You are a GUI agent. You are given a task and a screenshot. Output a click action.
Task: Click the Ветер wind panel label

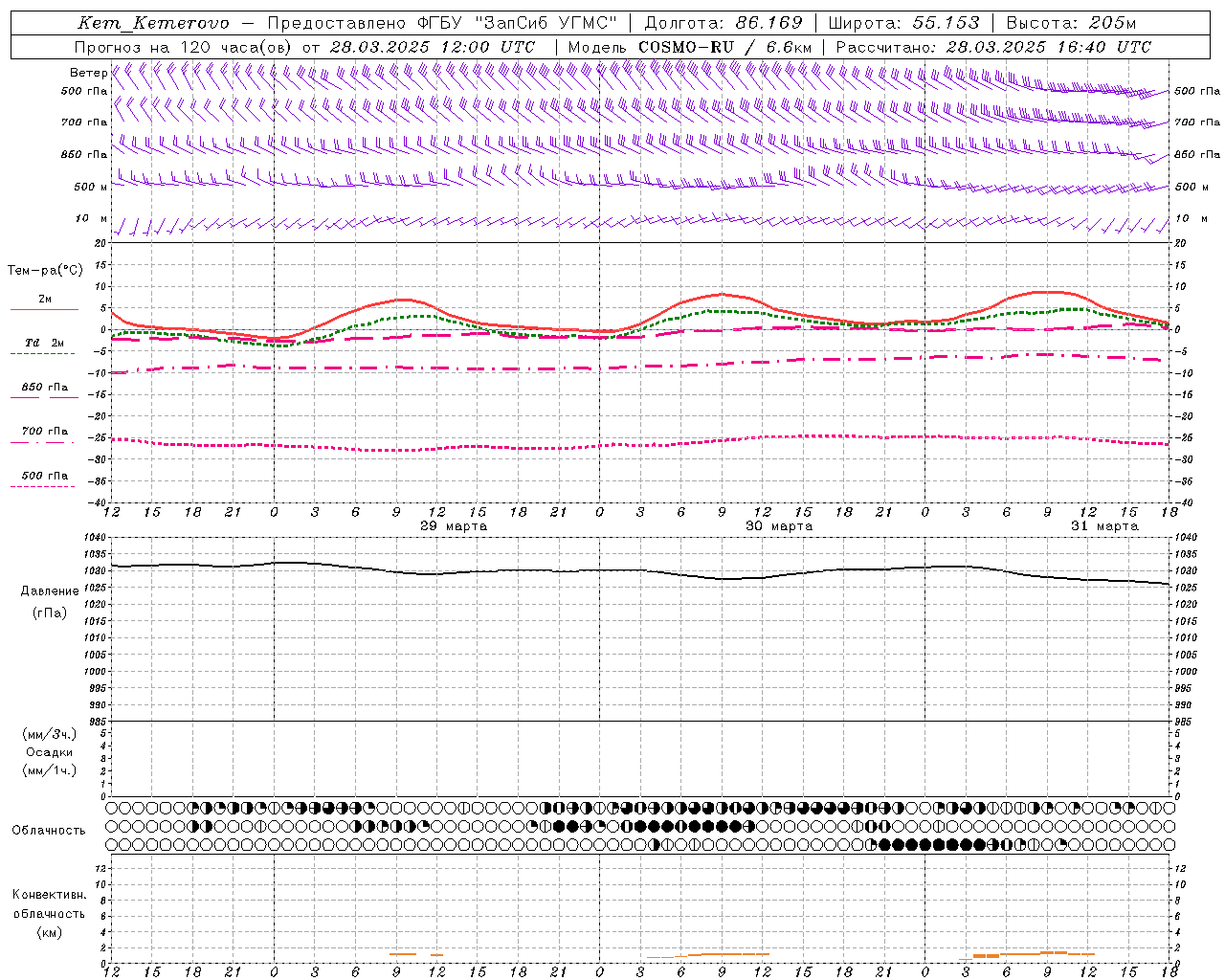coord(88,73)
